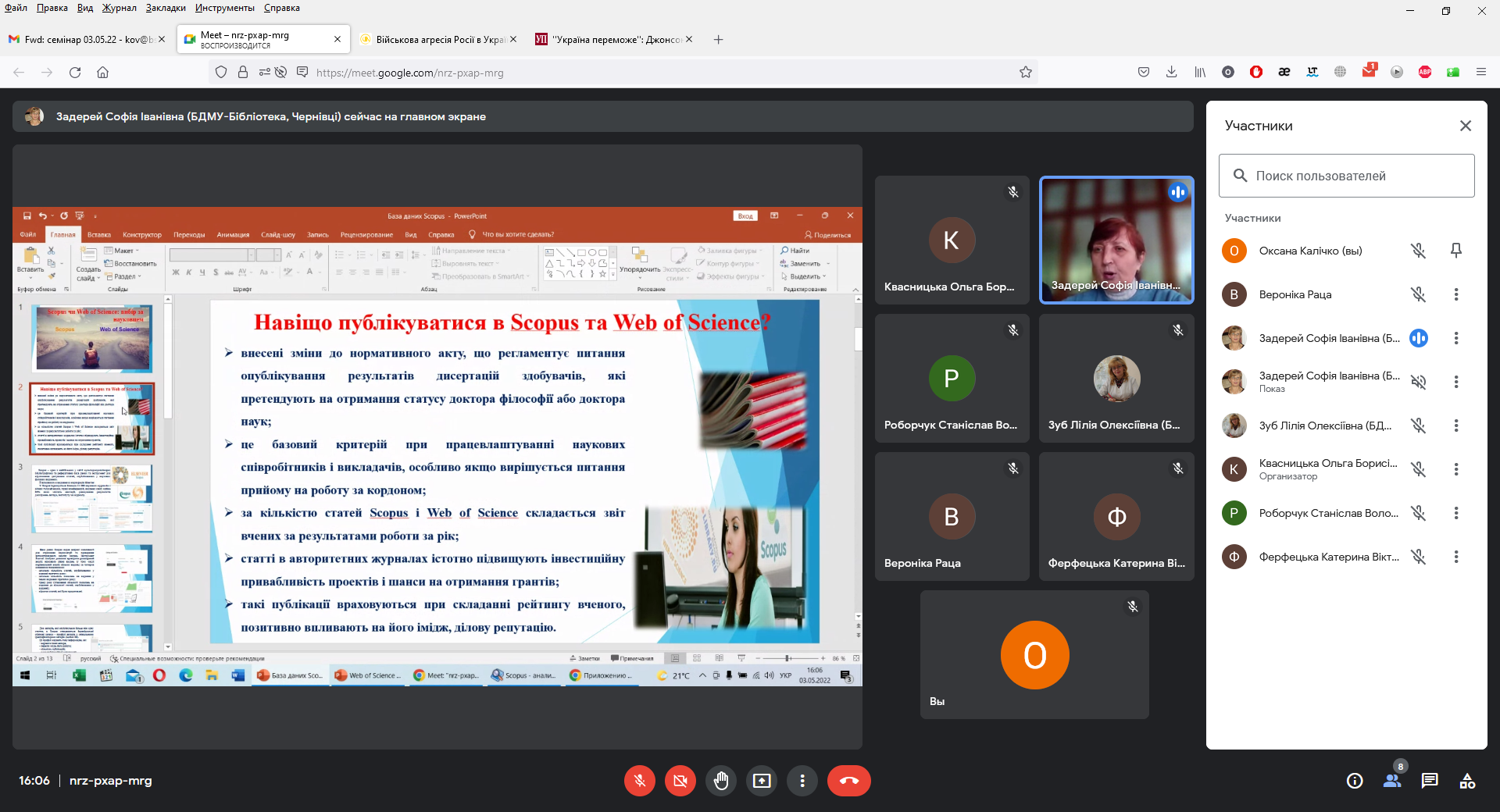1500x812 pixels.
Task: Open the Правка menu
Action: [x=52, y=8]
